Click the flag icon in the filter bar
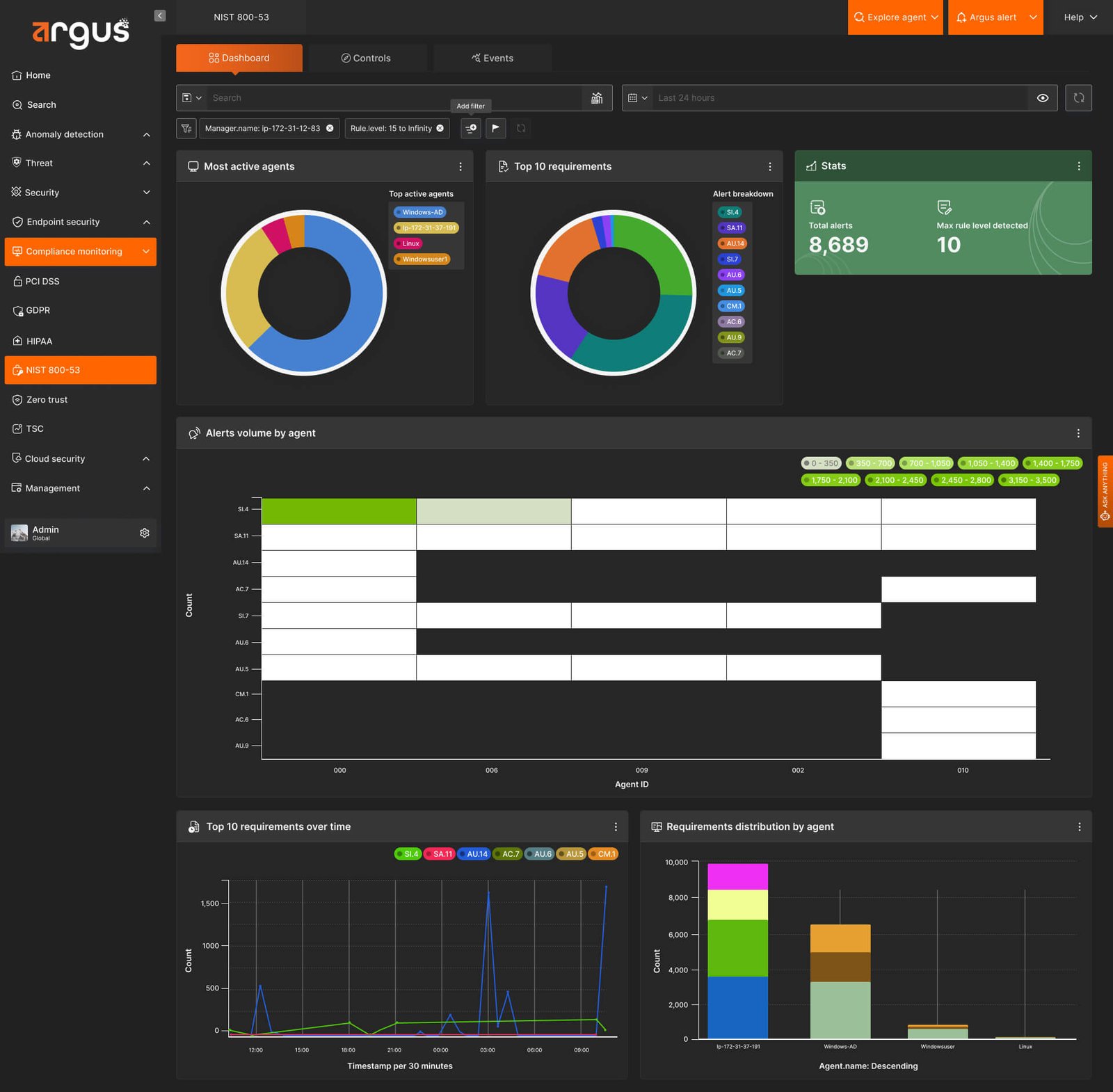The image size is (1113, 1092). [x=495, y=128]
